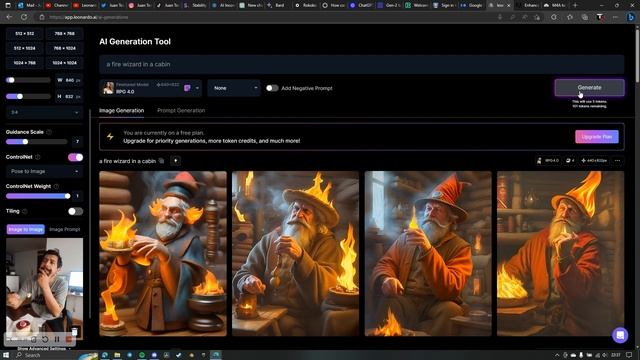640x360 pixels.
Task: Open third wizard image with red pointed hat
Action: pos(428,253)
